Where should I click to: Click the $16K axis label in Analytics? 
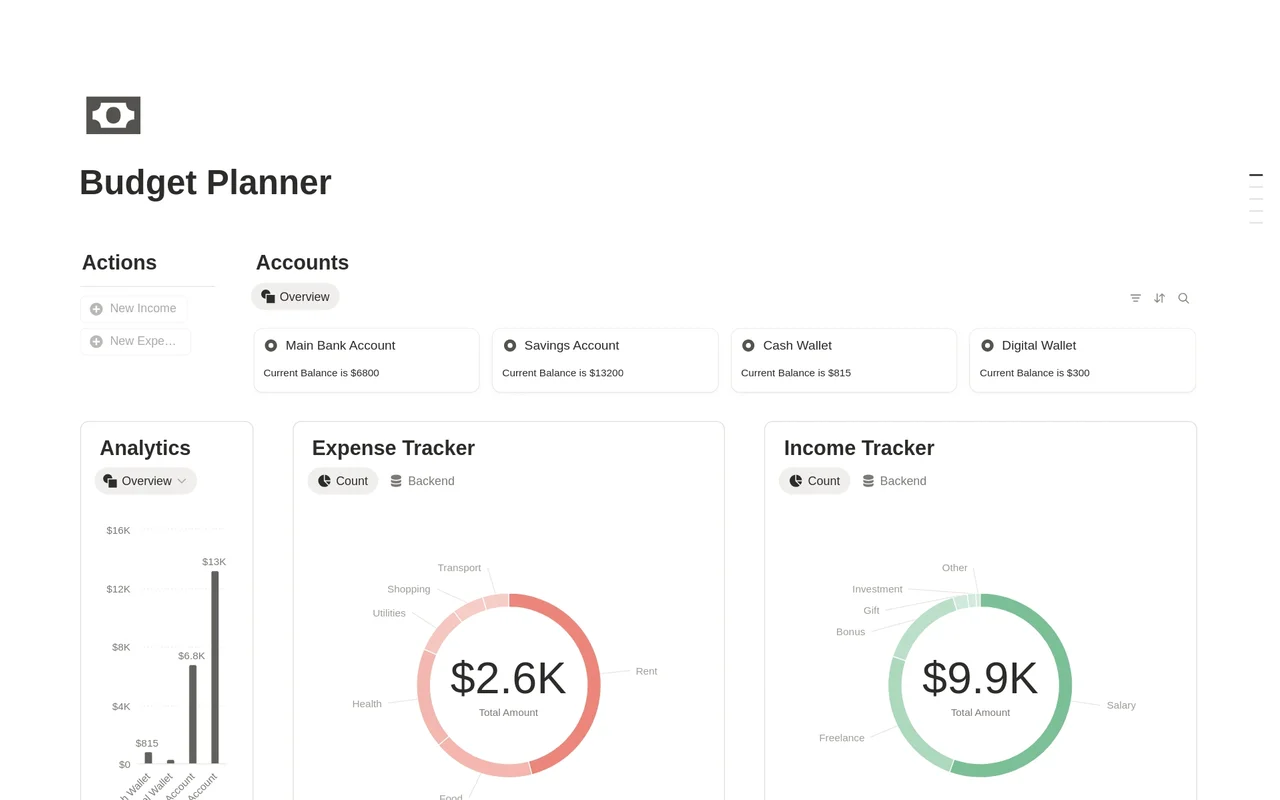118,530
